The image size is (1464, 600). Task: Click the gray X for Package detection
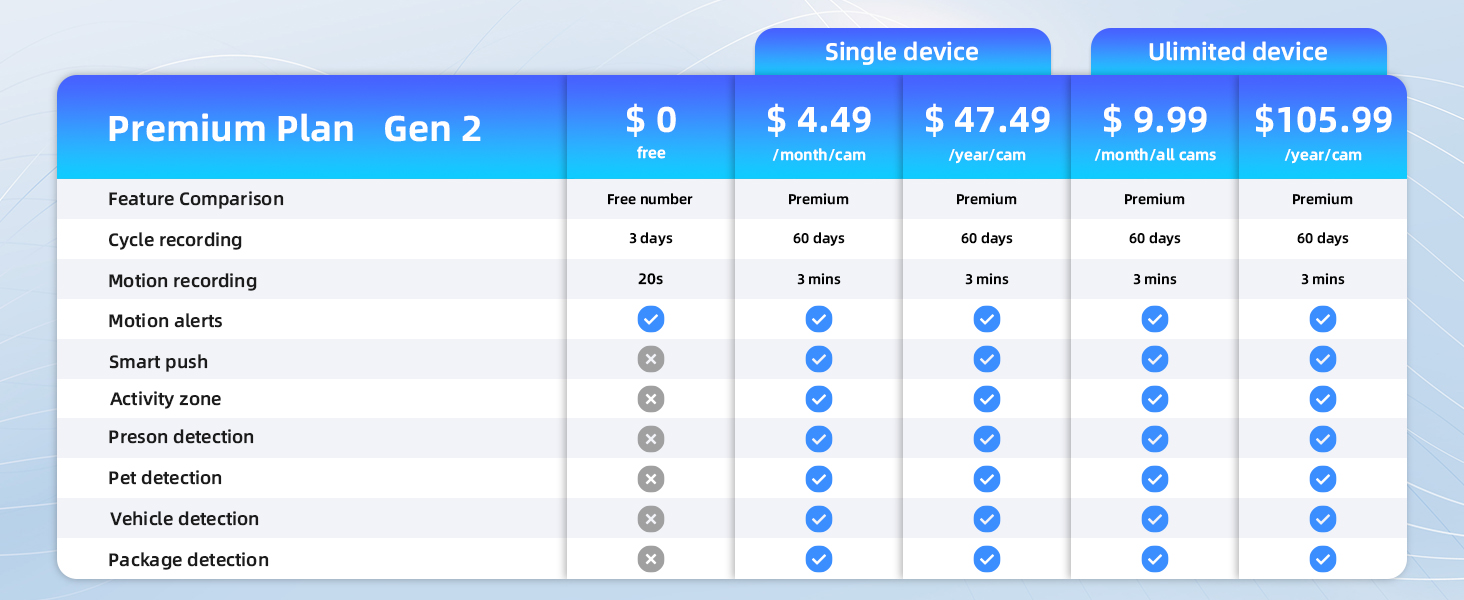point(651,559)
